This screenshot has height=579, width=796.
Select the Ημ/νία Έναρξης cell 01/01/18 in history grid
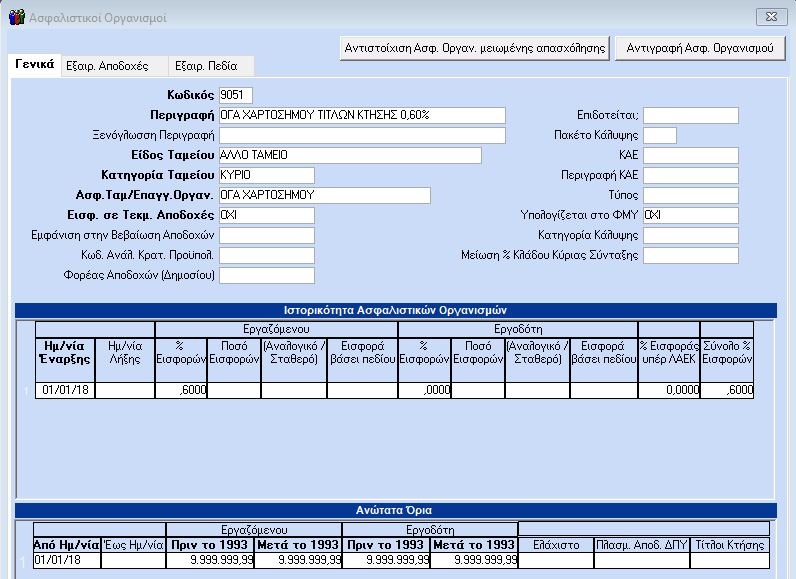[x=65, y=390]
